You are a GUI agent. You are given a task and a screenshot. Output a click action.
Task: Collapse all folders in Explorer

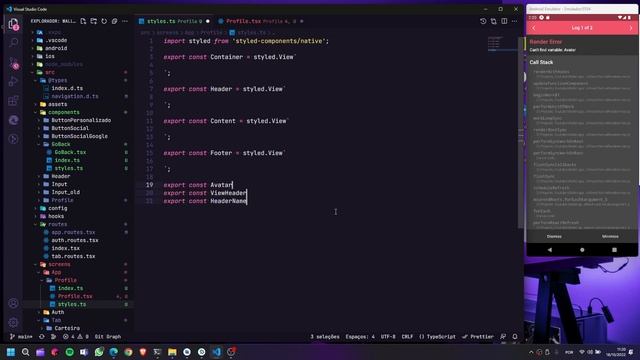115,21
